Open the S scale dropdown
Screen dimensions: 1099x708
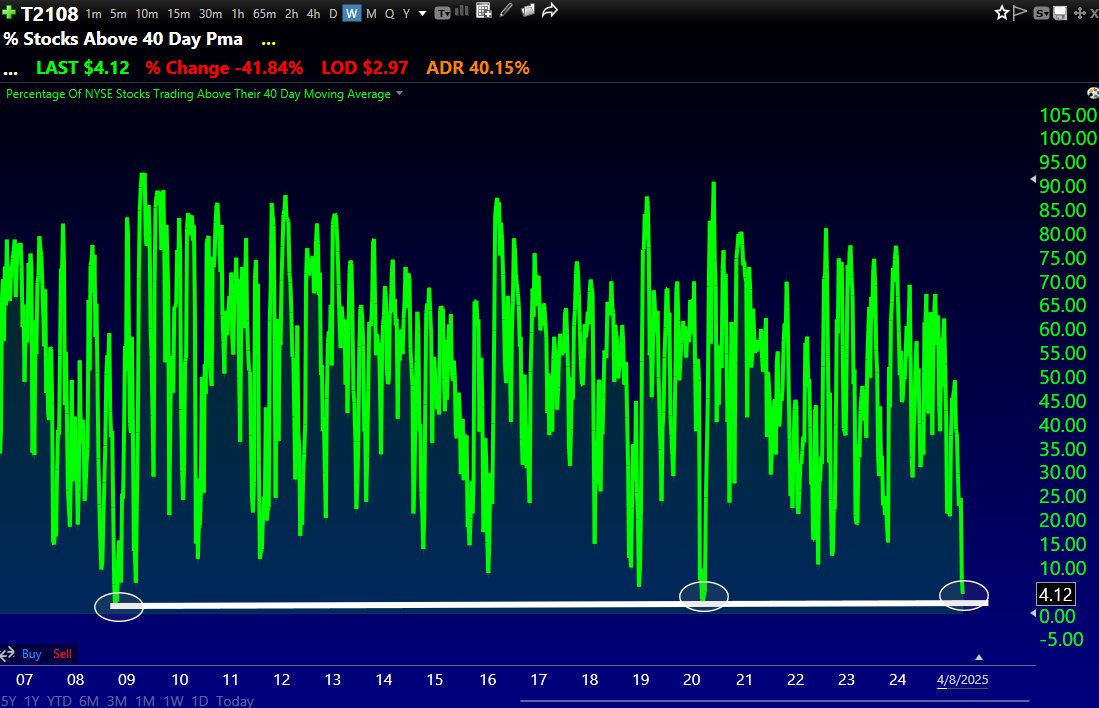coord(1042,13)
